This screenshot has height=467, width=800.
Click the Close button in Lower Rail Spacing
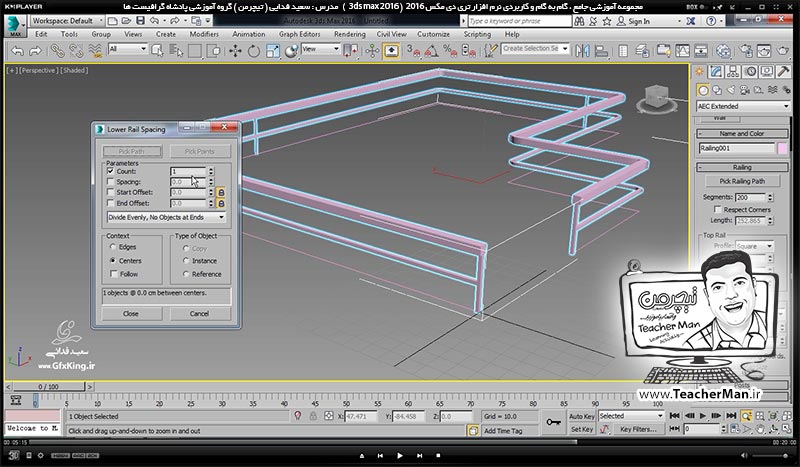coord(131,313)
